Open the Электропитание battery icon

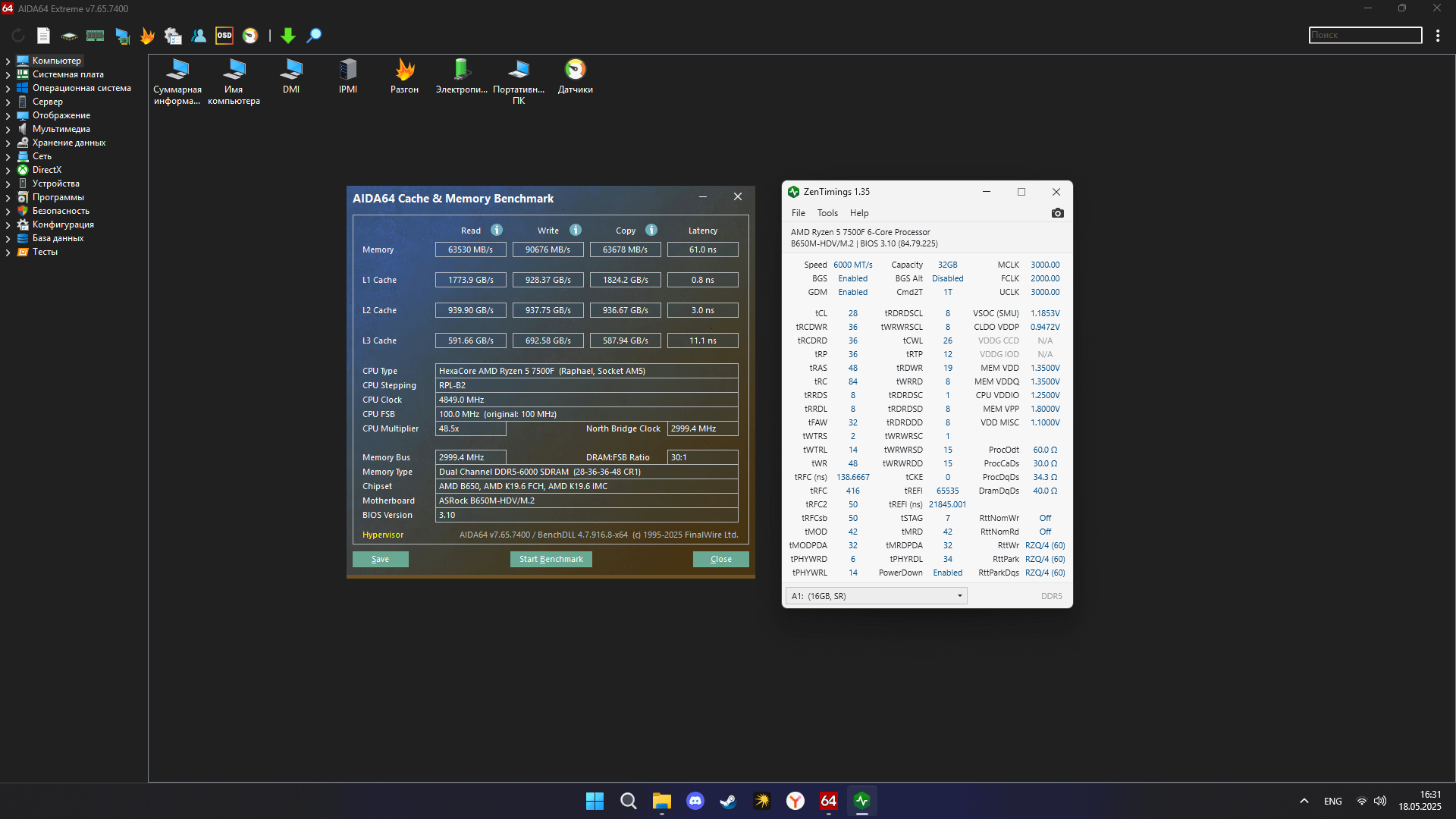coord(462,77)
